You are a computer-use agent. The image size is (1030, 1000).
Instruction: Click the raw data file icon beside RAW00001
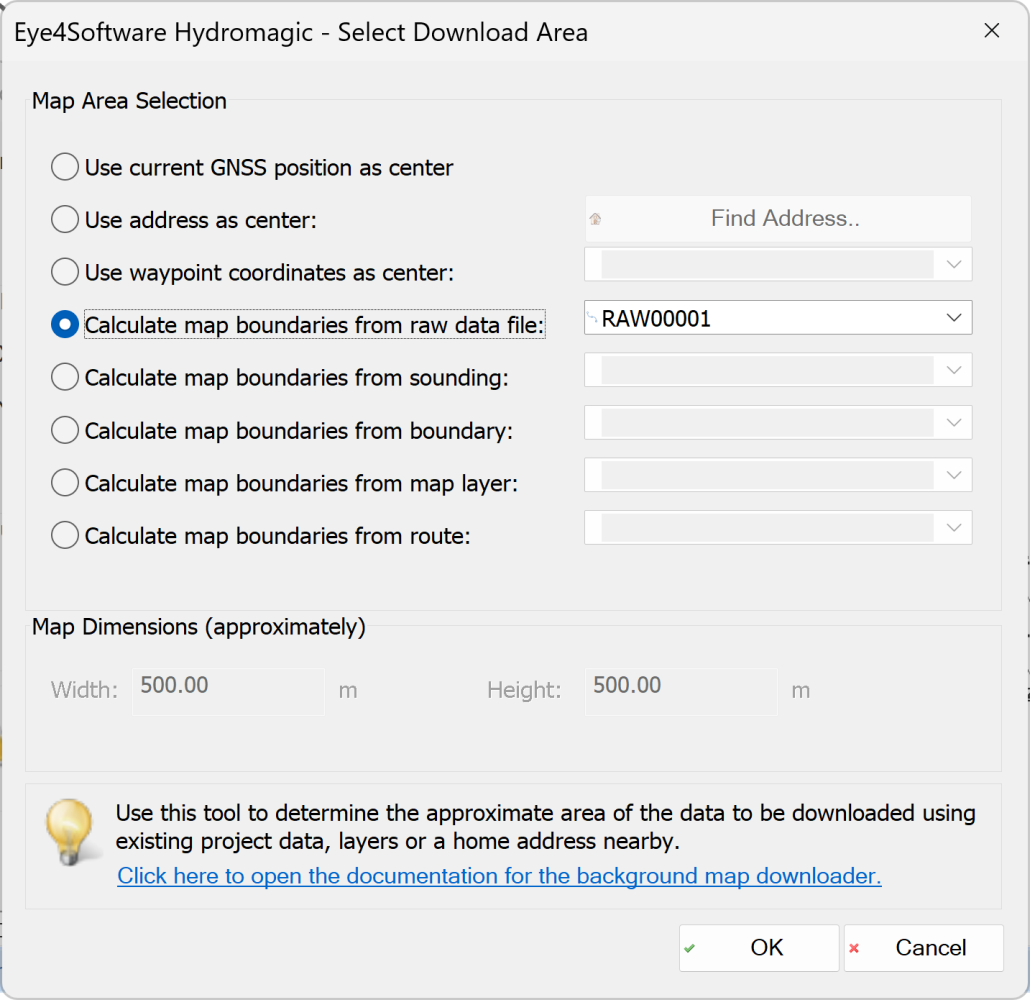click(592, 318)
